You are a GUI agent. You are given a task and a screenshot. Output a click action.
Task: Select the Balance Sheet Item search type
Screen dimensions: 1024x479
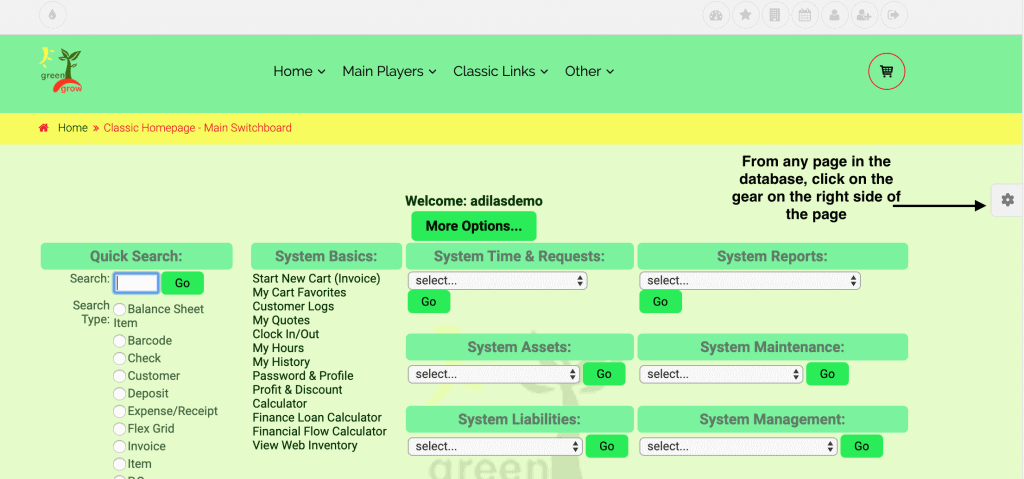(120, 308)
